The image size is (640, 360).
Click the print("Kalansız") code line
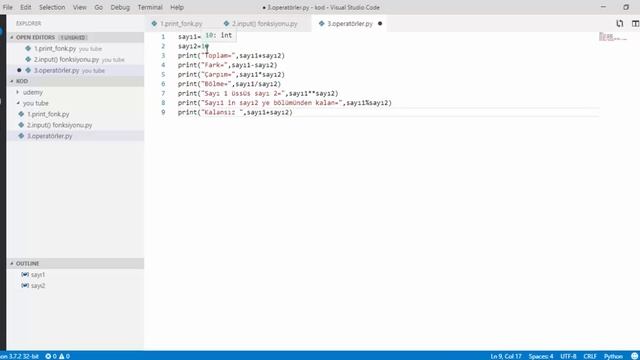tap(235, 112)
